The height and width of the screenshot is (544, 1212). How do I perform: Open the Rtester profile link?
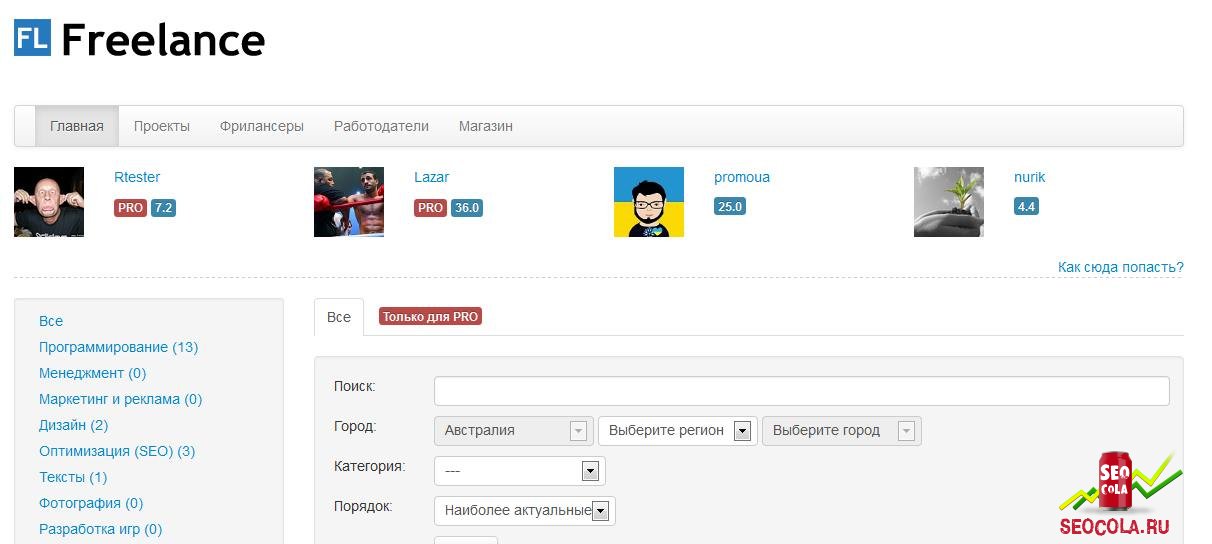(x=137, y=177)
